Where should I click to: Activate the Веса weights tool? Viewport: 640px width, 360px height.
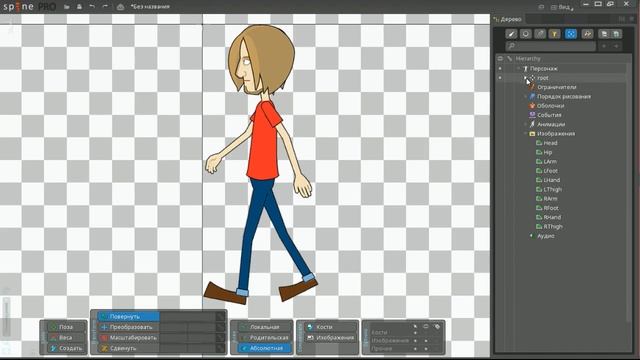(x=66, y=338)
